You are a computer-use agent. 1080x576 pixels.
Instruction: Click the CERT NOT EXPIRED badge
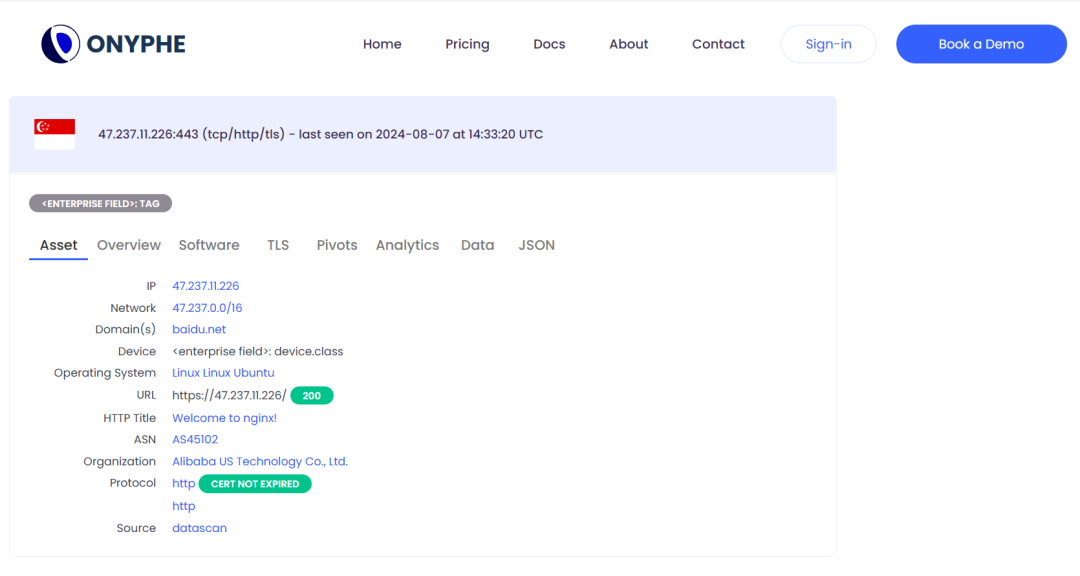[x=255, y=484]
